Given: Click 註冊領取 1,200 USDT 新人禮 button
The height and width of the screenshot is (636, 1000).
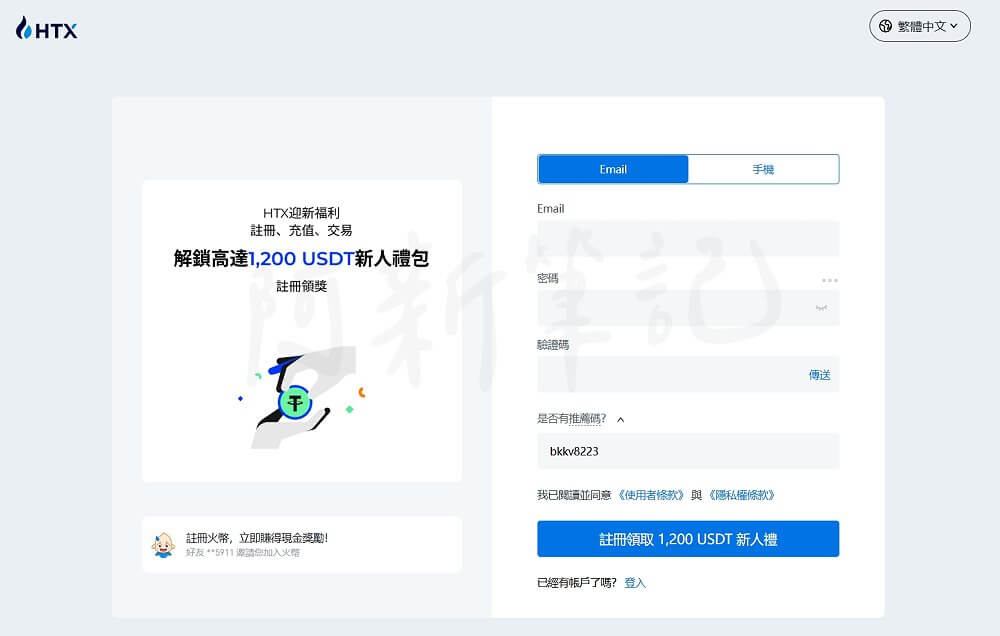Looking at the screenshot, I should pos(688,539).
